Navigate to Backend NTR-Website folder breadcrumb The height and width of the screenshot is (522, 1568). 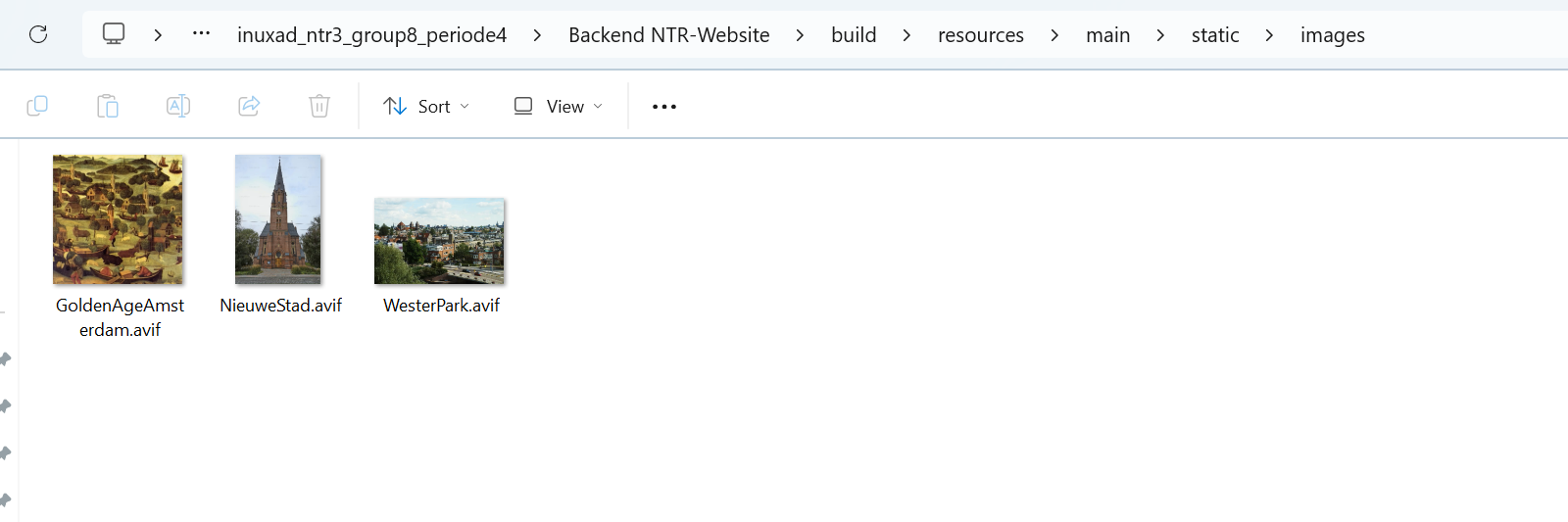click(x=668, y=35)
